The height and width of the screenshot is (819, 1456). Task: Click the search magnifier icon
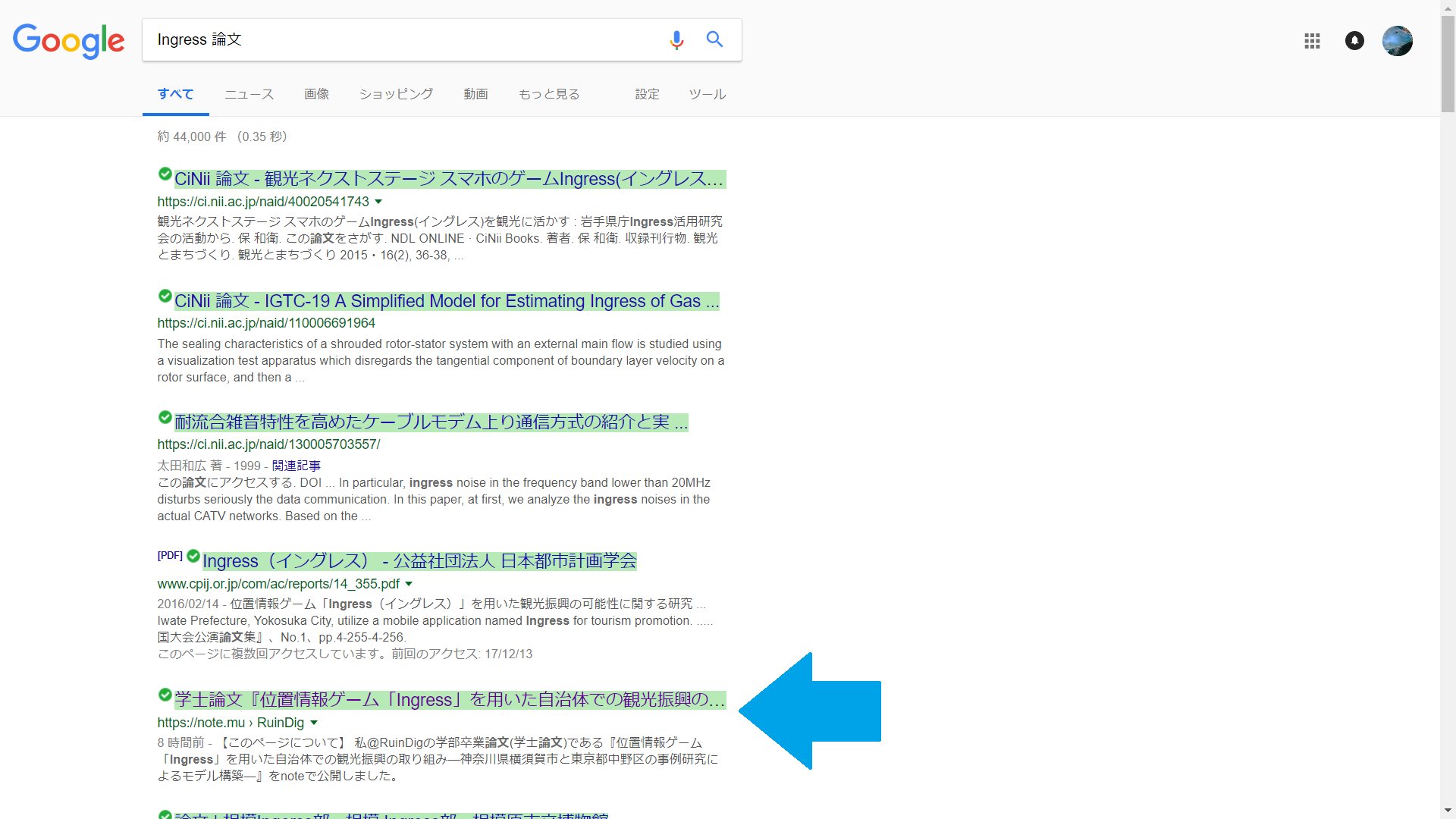click(714, 39)
